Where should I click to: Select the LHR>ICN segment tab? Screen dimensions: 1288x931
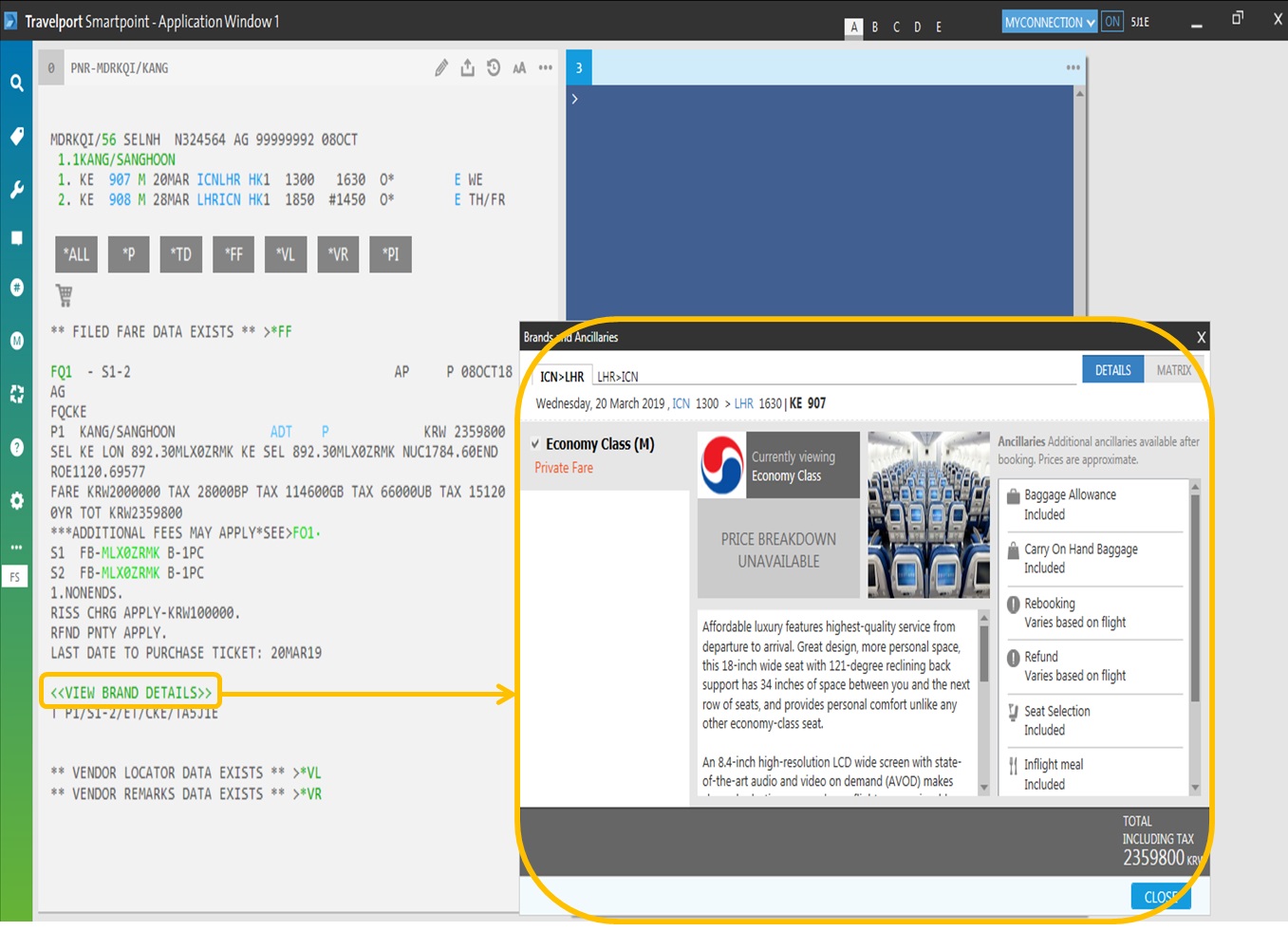[618, 377]
